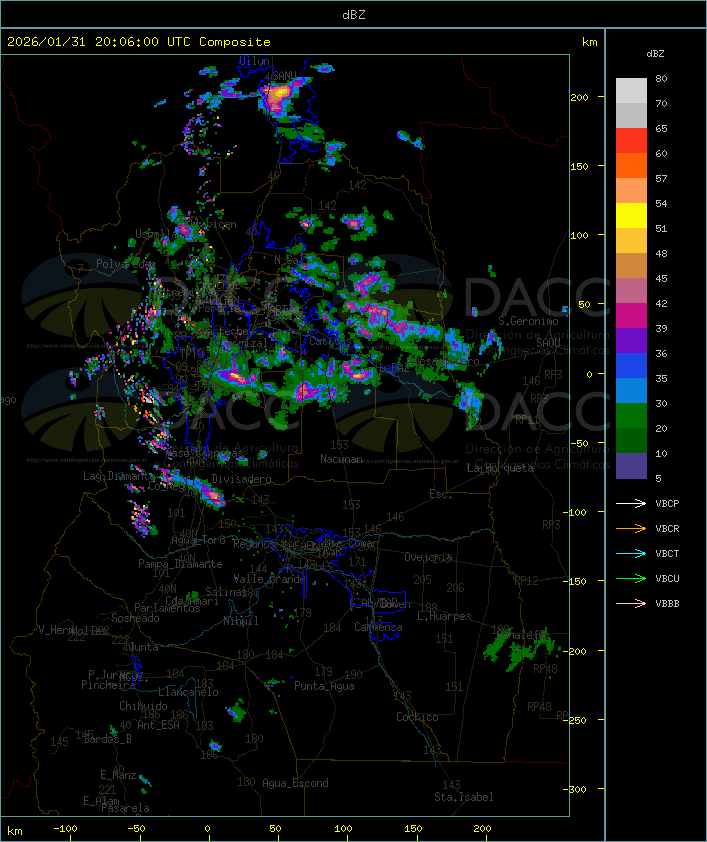This screenshot has height=842, width=707.
Task: Pick the magenta 39-42 dBZ legend color
Action: 631,316
